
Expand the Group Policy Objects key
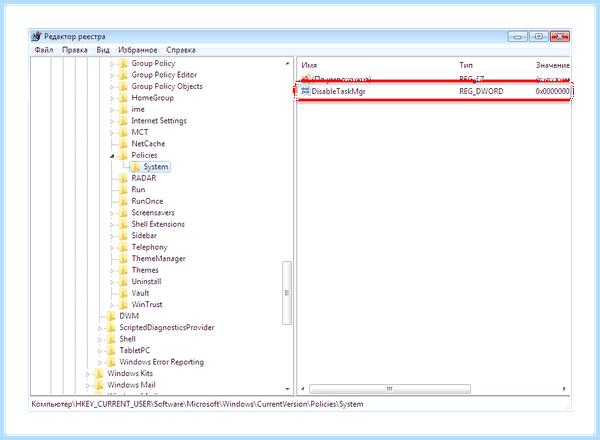(x=112, y=87)
